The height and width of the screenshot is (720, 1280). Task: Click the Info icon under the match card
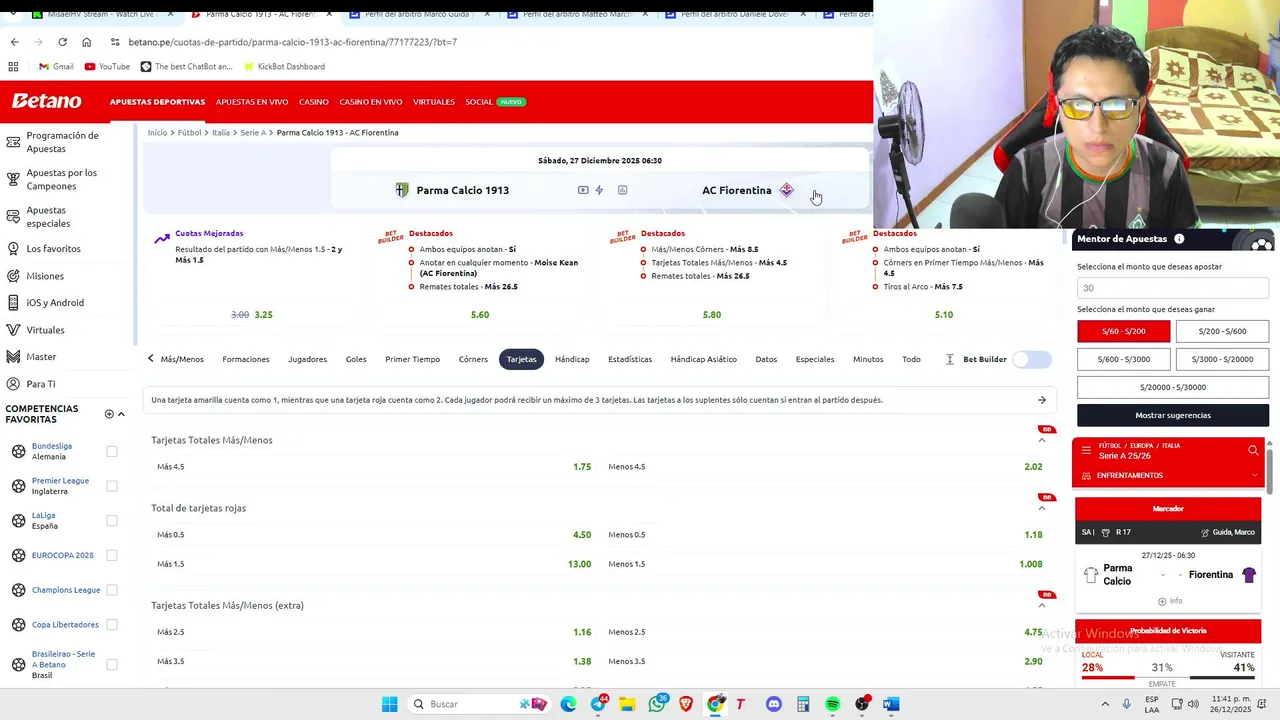coord(1169,601)
